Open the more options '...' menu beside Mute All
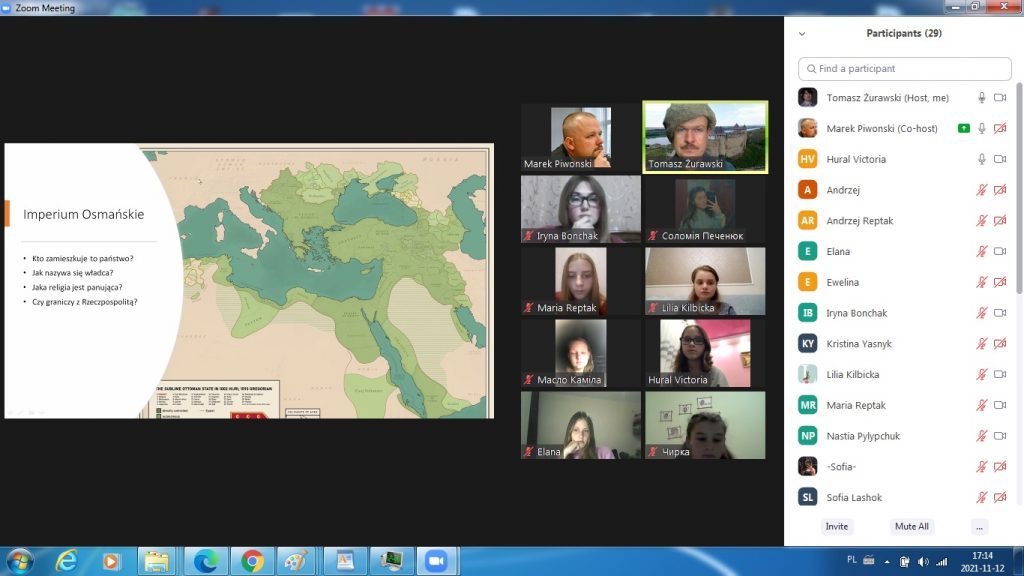This screenshot has width=1024, height=576. coord(979,526)
